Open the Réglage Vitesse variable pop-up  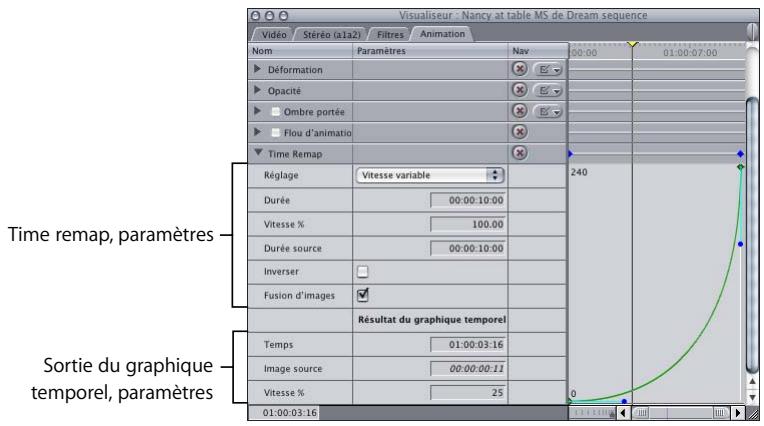click(x=430, y=175)
